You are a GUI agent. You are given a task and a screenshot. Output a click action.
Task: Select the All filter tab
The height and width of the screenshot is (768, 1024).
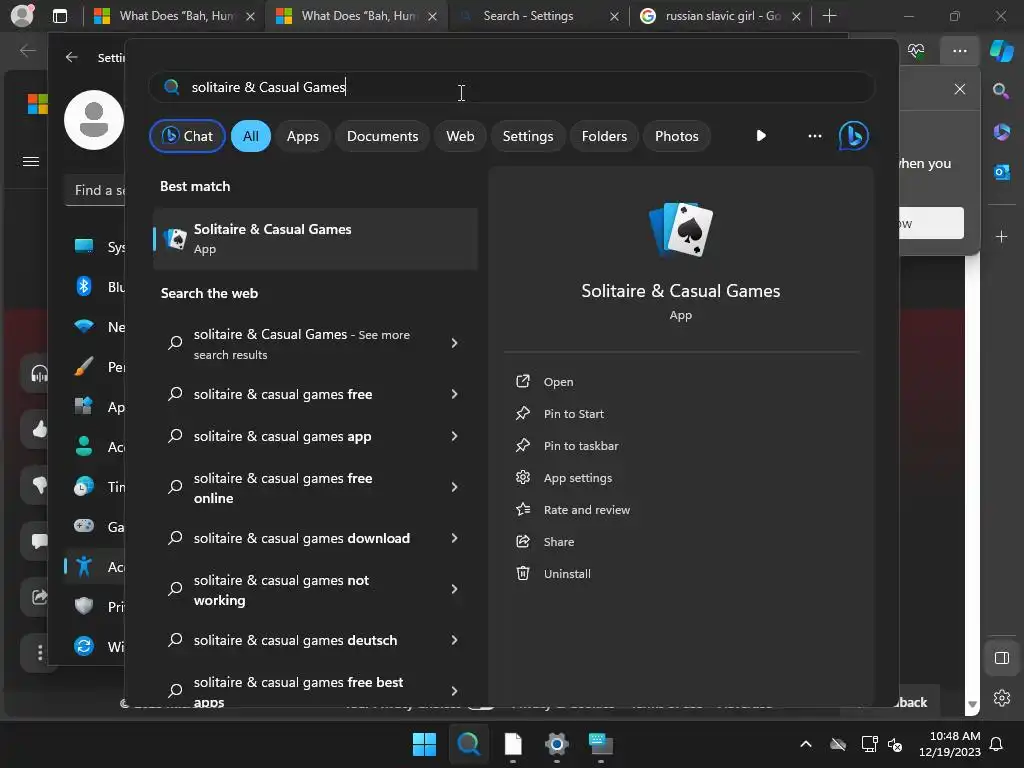[251, 136]
